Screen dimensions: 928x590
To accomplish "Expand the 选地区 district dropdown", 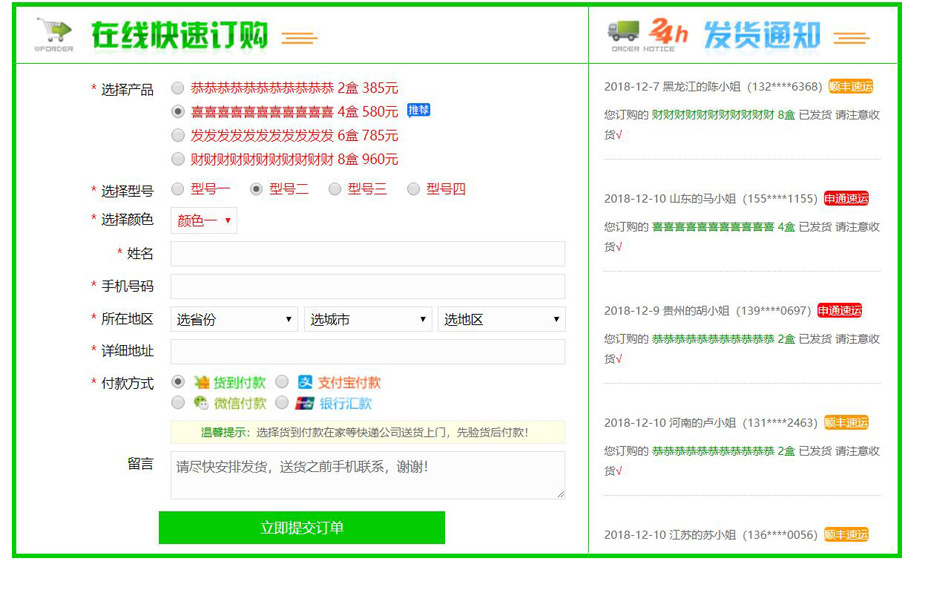I will (501, 319).
